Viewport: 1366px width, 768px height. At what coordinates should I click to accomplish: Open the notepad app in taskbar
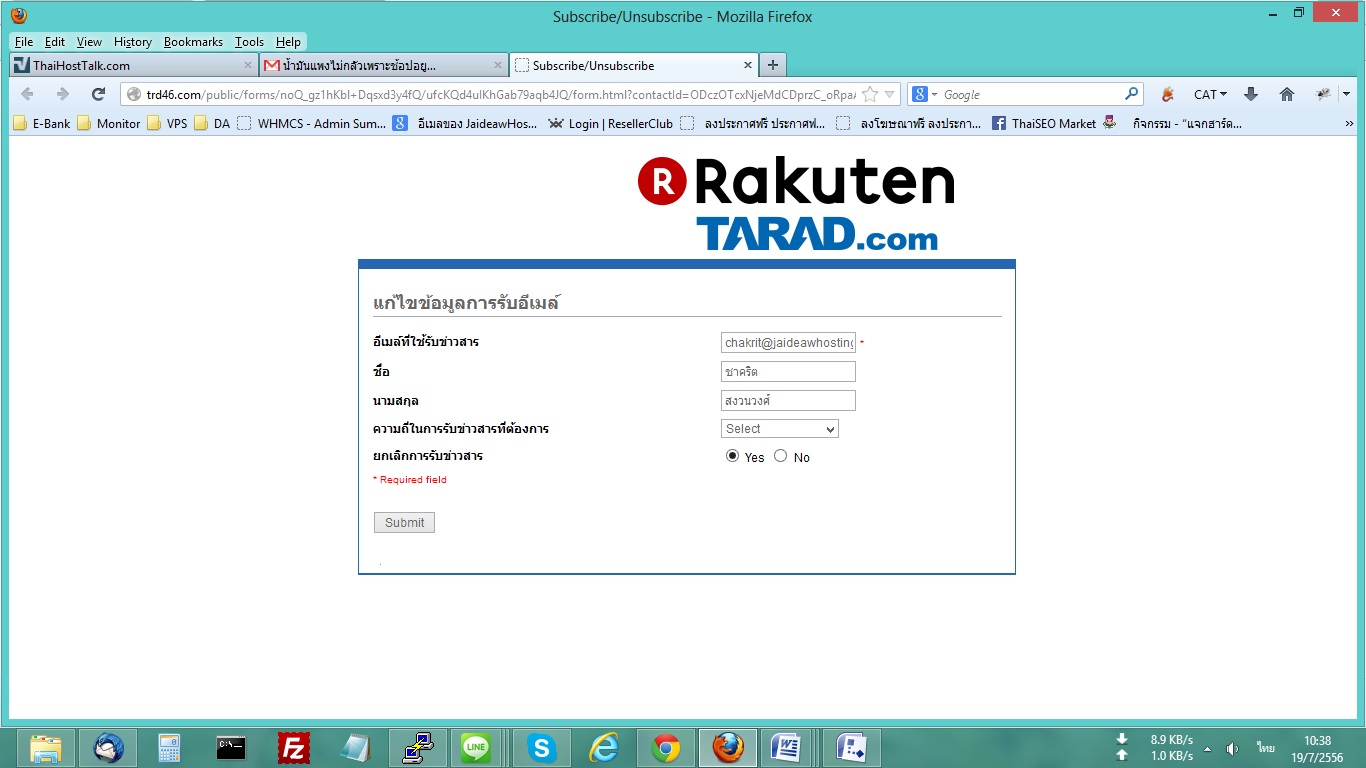355,748
